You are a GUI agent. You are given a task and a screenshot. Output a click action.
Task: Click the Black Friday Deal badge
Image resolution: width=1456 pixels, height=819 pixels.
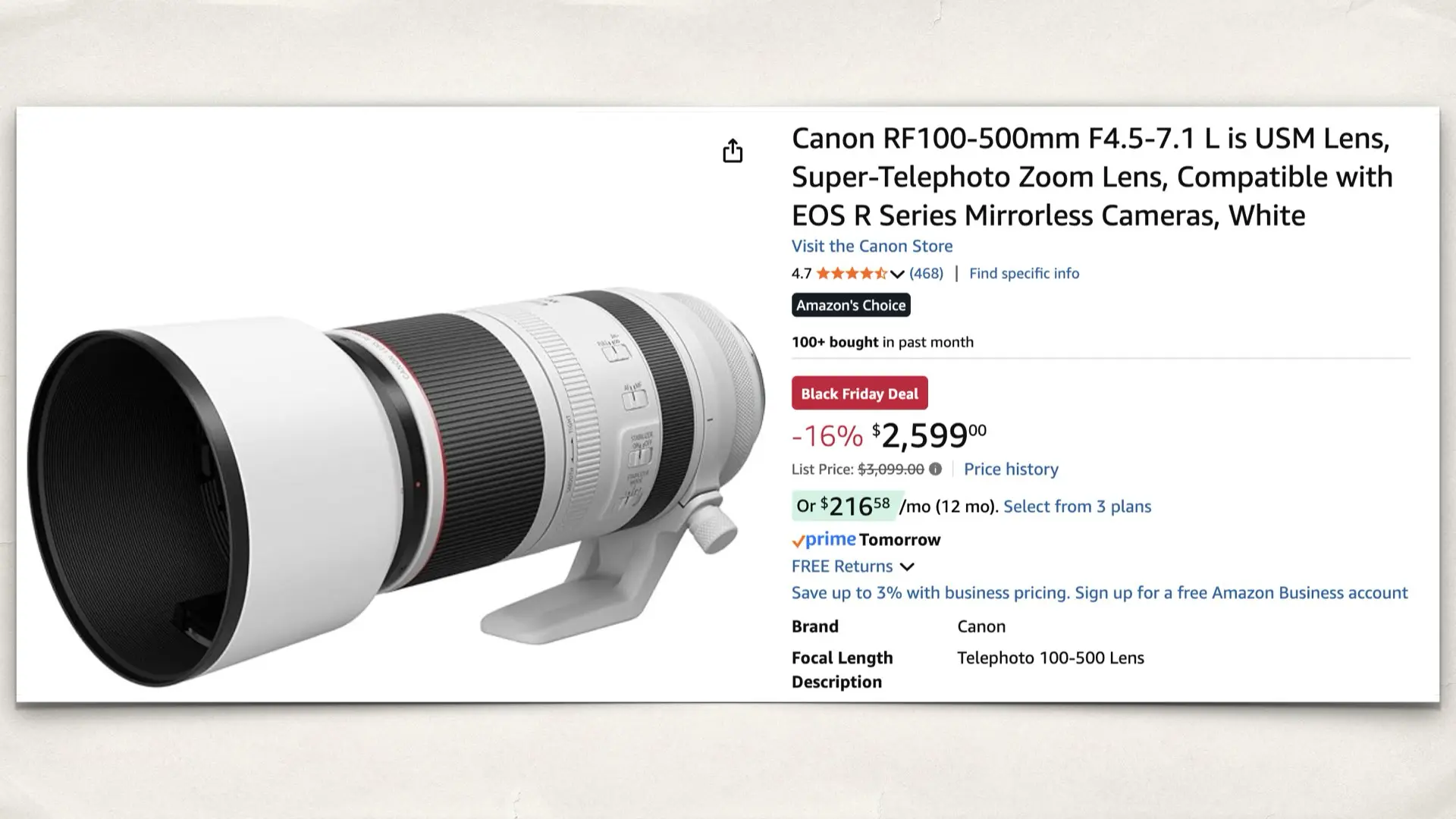point(859,393)
